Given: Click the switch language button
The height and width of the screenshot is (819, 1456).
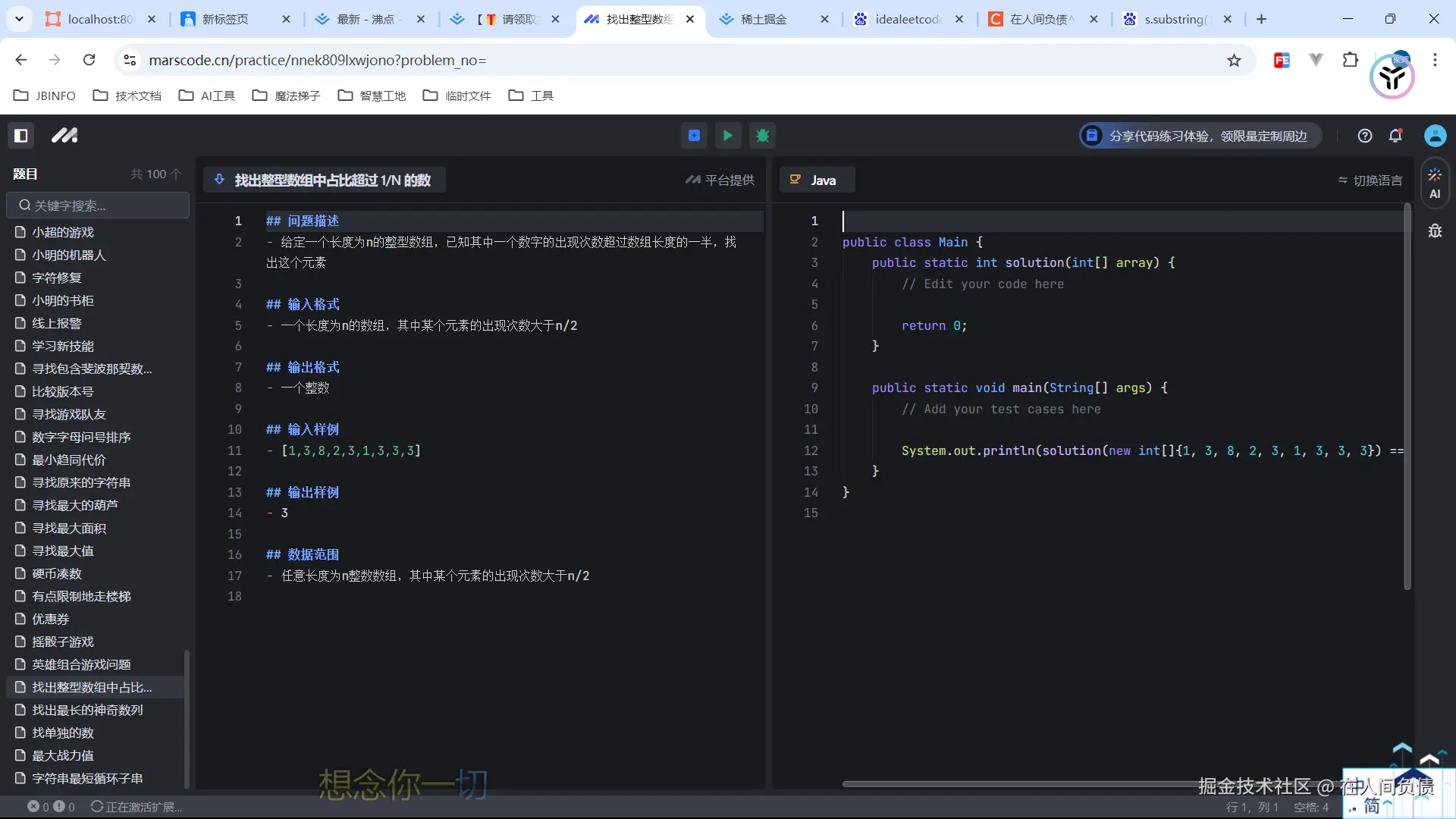Looking at the screenshot, I should pos(1370,180).
